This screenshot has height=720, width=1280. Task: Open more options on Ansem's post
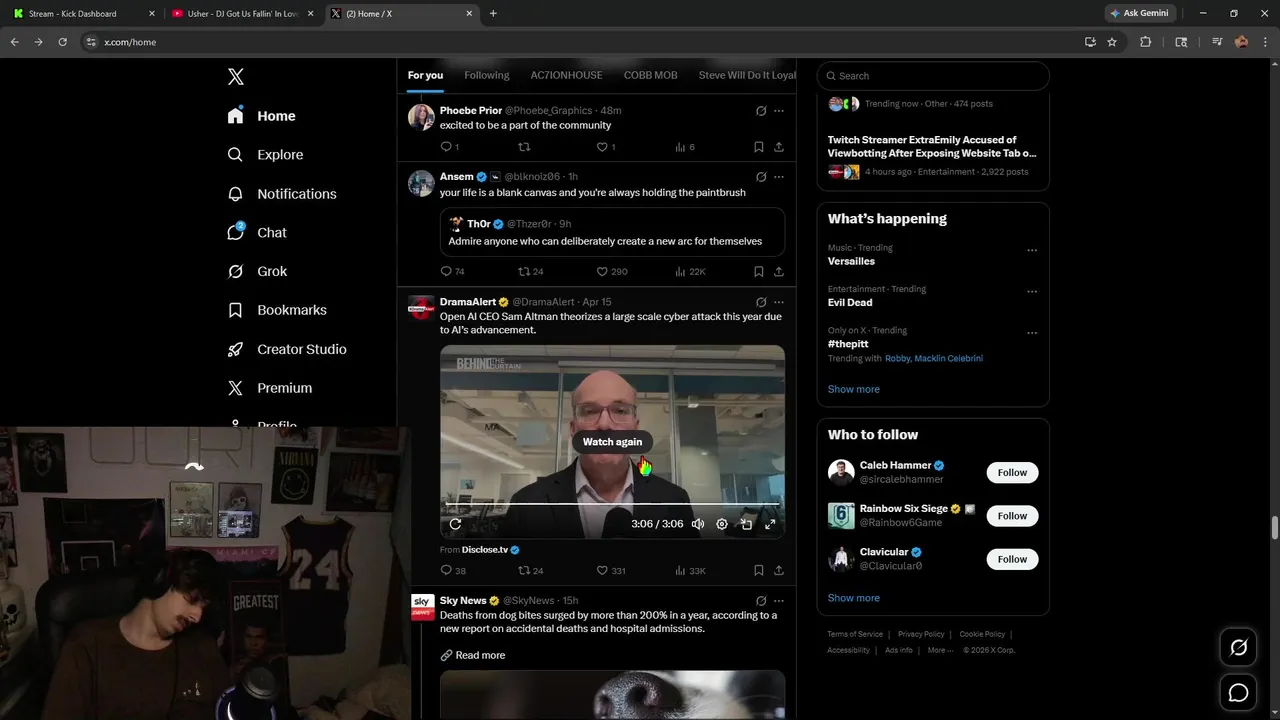tap(779, 177)
